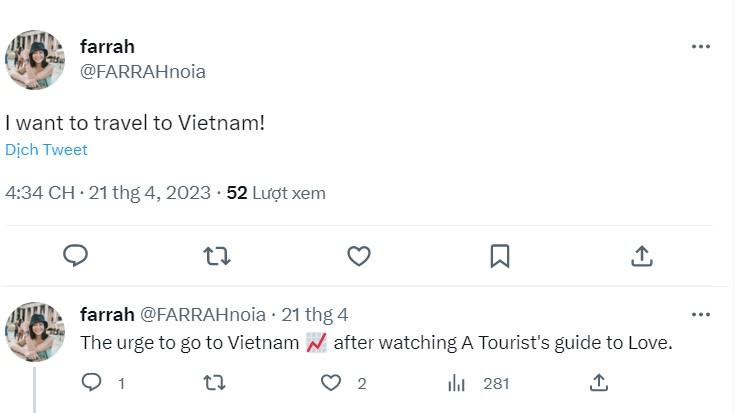Bookmark the main tweet
The width and height of the screenshot is (734, 413).
tap(500, 256)
